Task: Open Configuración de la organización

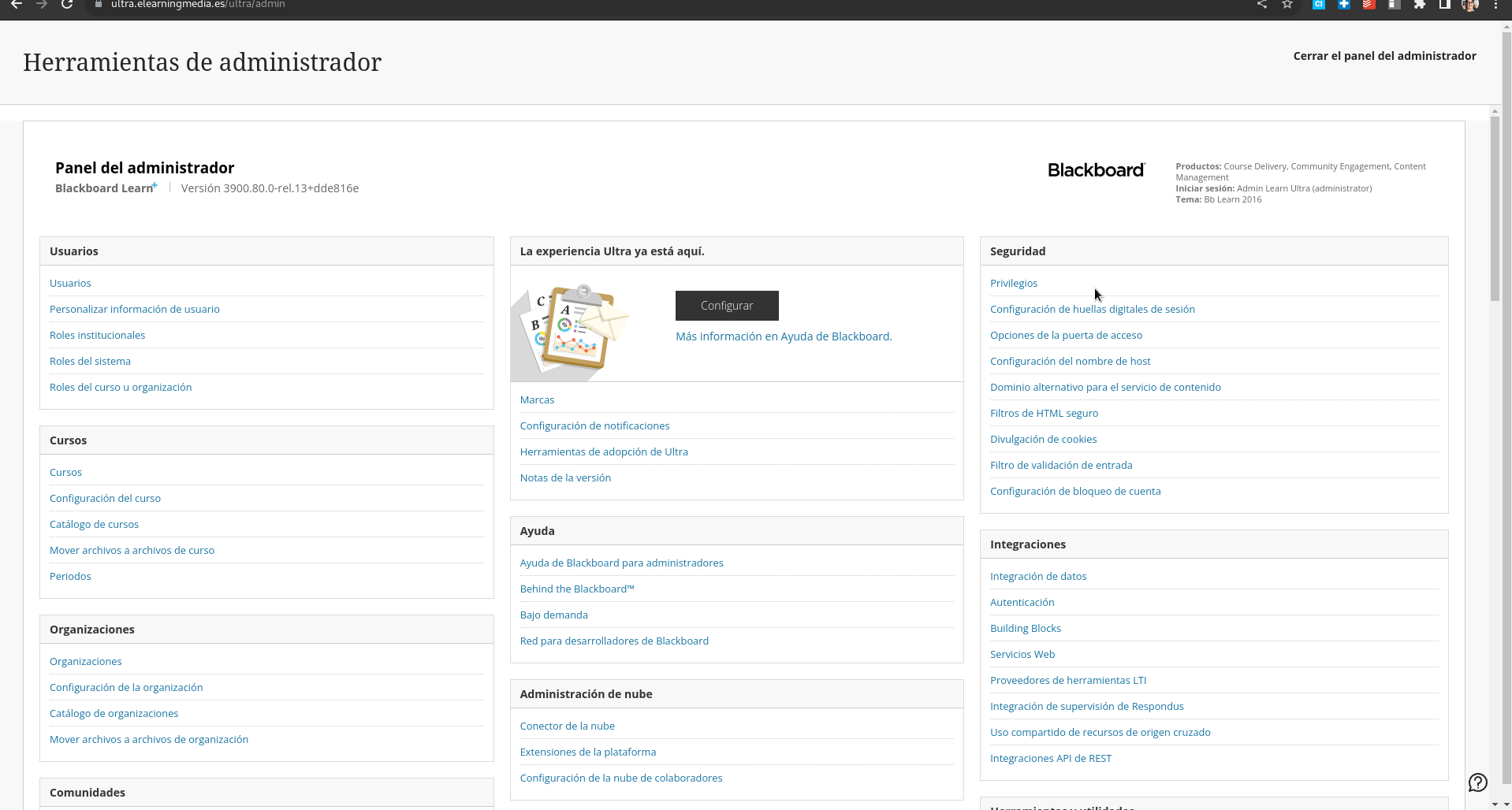Action: (126, 688)
